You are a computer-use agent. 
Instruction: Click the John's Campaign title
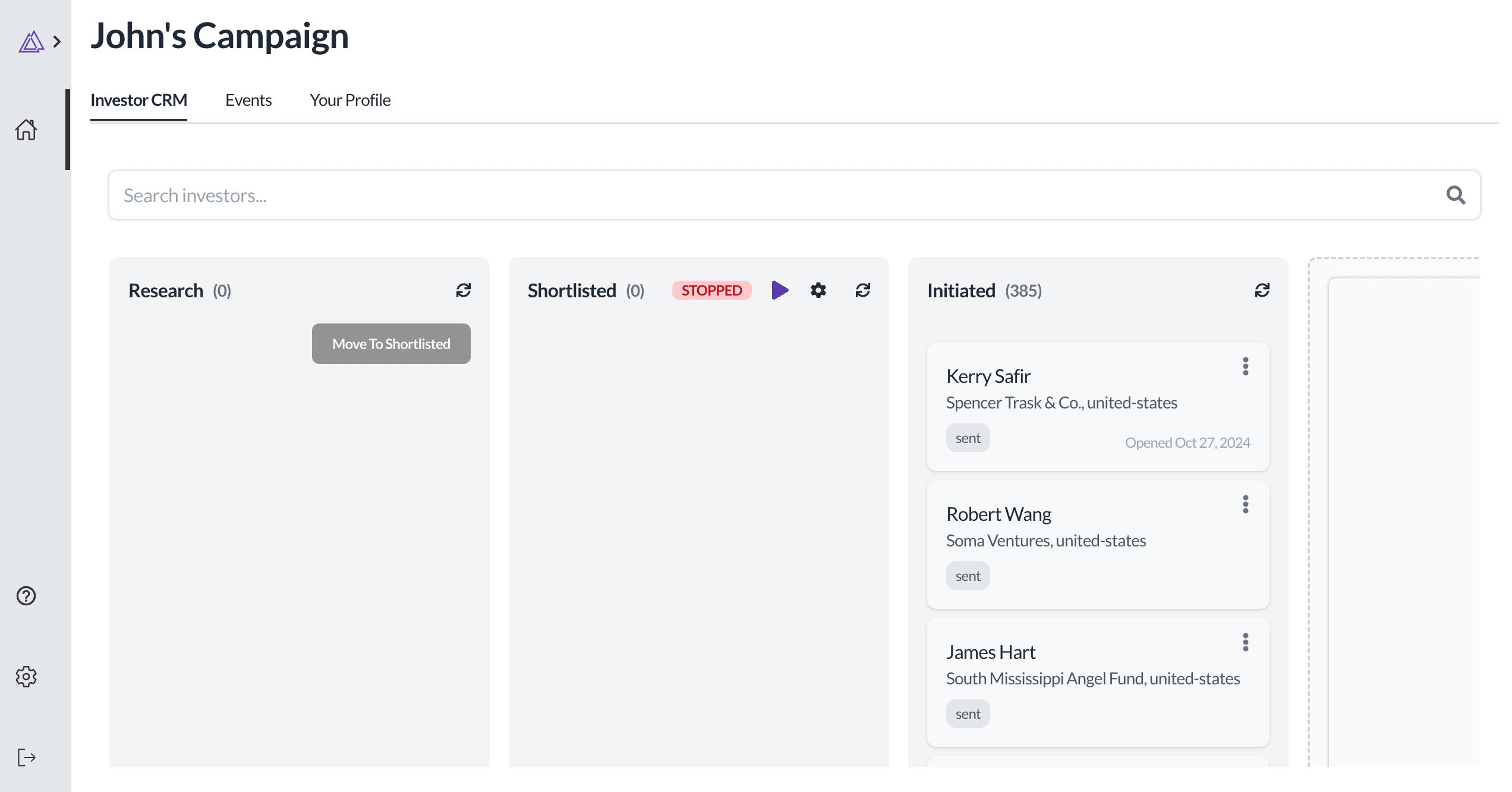click(219, 36)
